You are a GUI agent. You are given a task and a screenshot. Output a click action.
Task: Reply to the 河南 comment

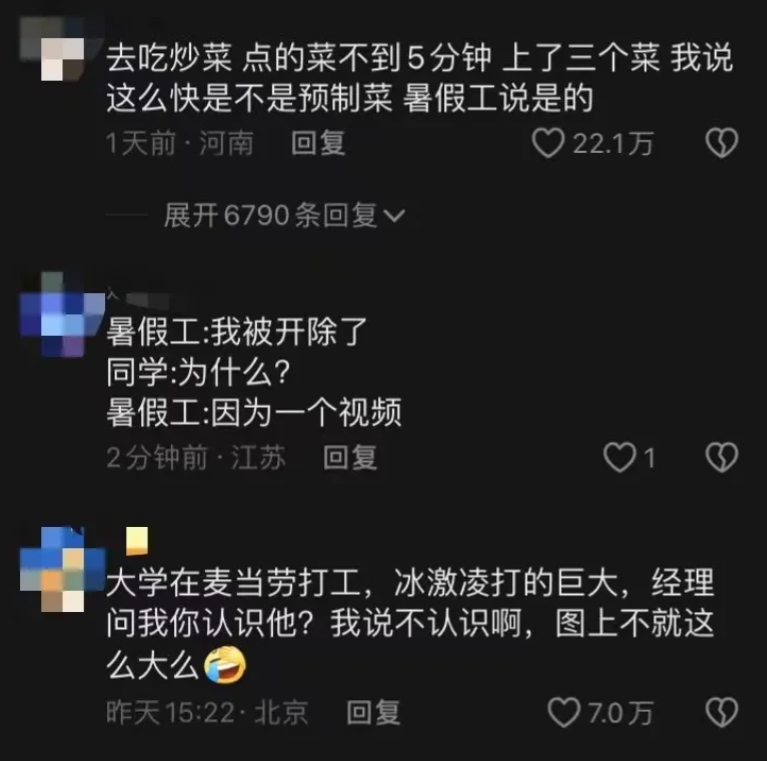(318, 143)
